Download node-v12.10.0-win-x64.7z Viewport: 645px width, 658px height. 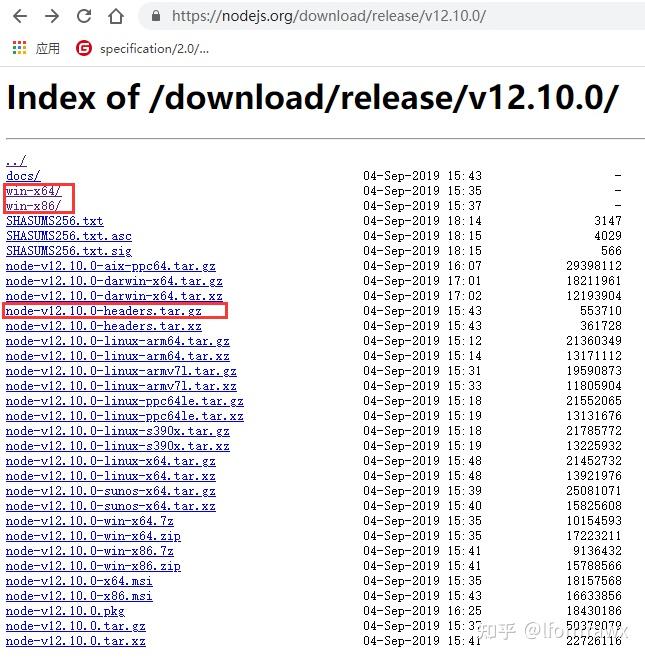(90, 521)
